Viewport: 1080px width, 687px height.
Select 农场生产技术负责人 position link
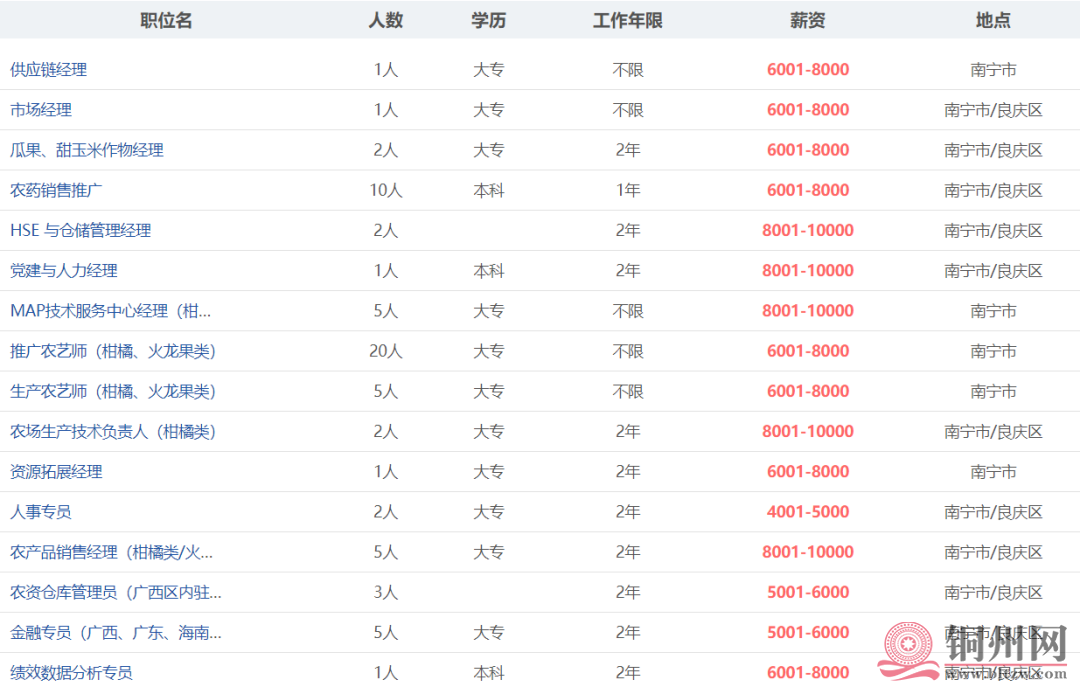[113, 432]
